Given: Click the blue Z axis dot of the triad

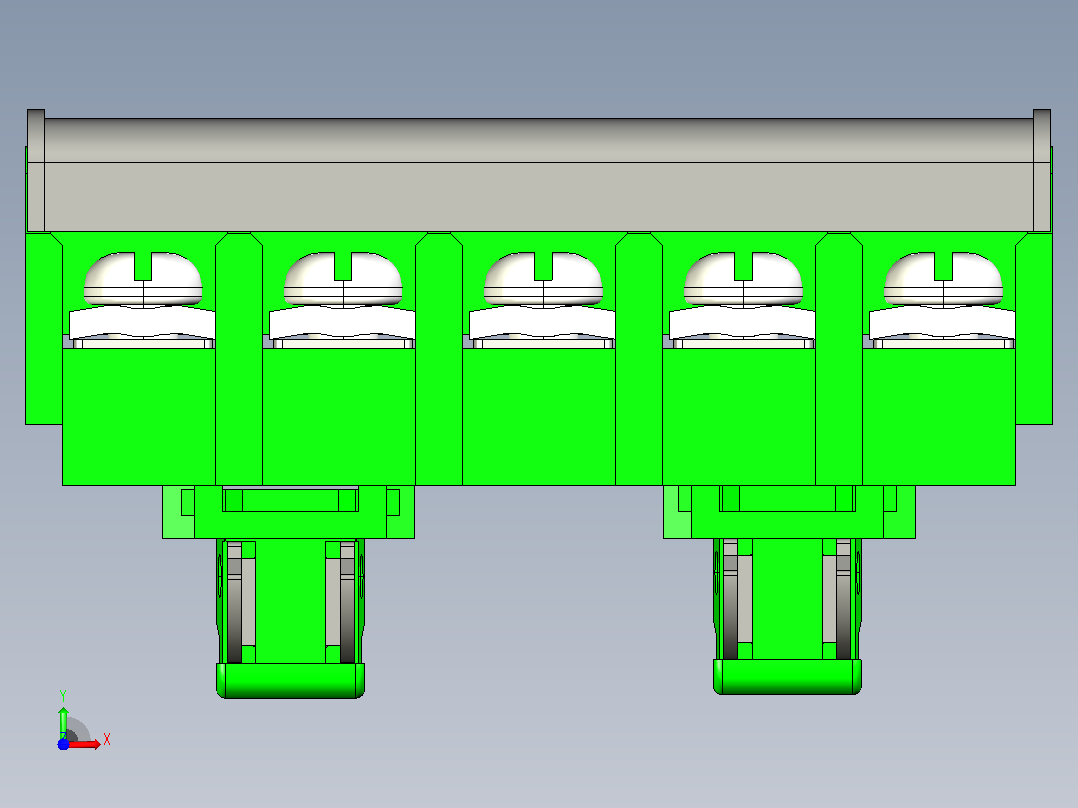Looking at the screenshot, I should coord(63,744).
